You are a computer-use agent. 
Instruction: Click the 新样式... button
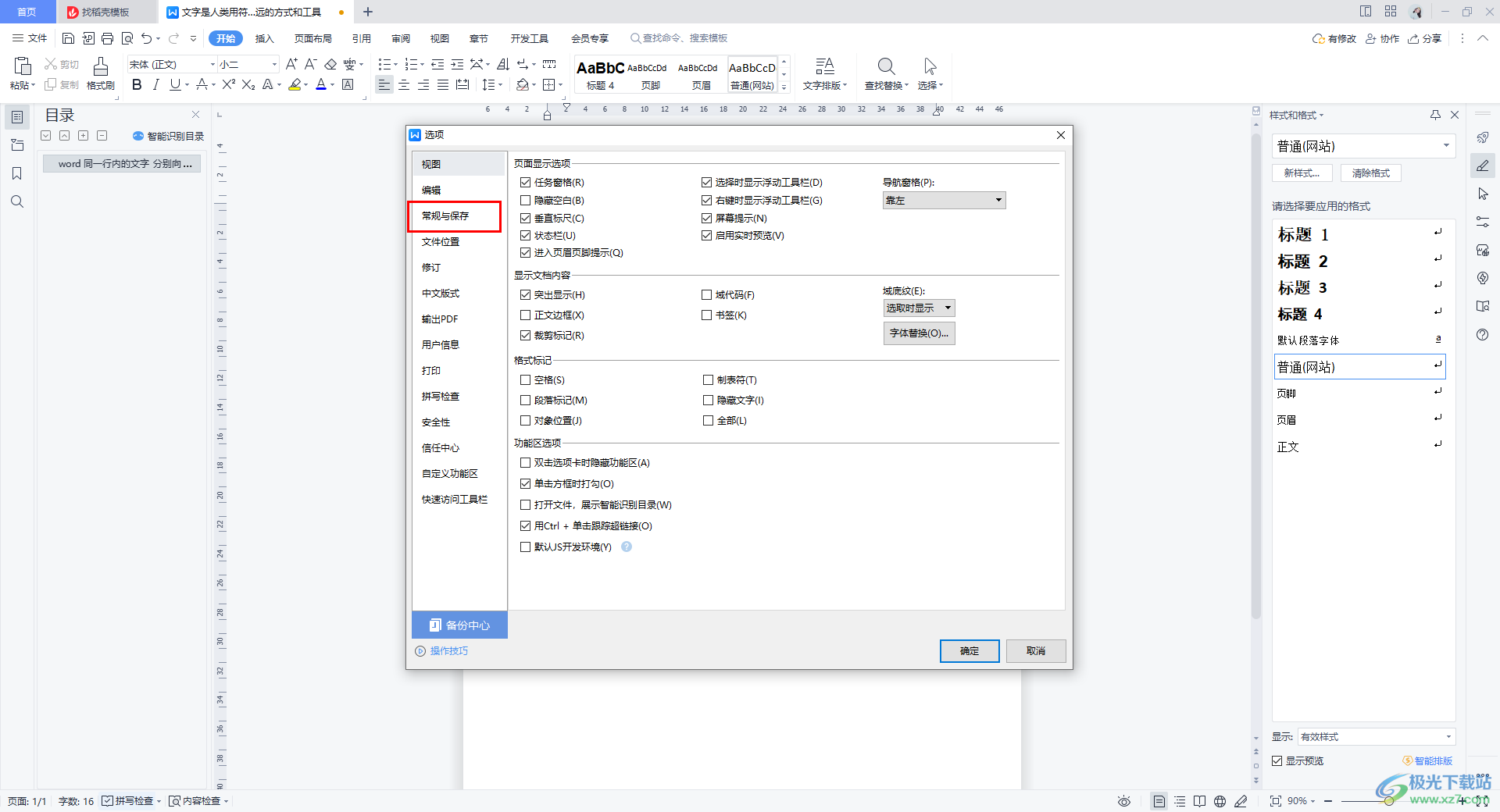coord(1302,173)
